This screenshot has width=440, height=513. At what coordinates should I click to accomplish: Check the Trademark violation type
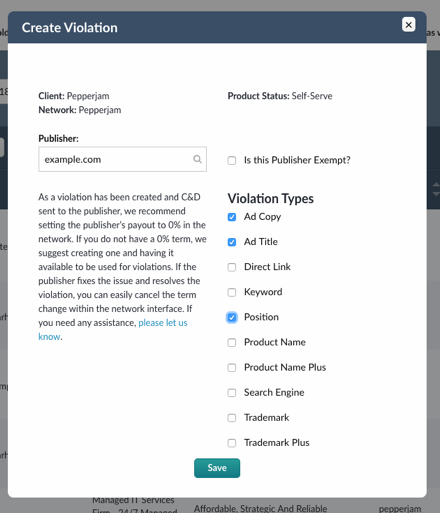pos(232,418)
